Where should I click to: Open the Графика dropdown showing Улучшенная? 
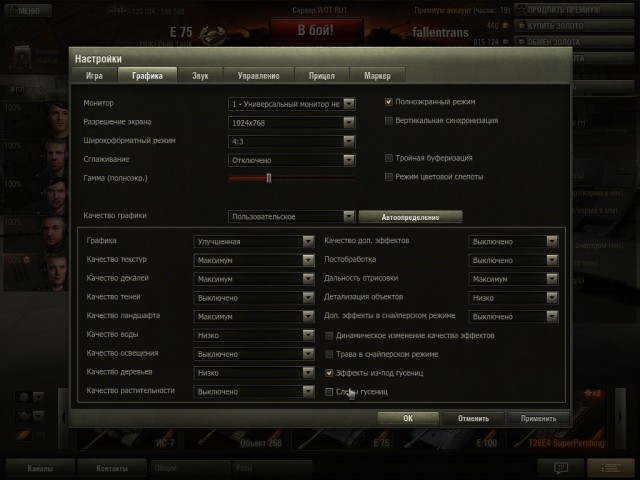coord(254,242)
